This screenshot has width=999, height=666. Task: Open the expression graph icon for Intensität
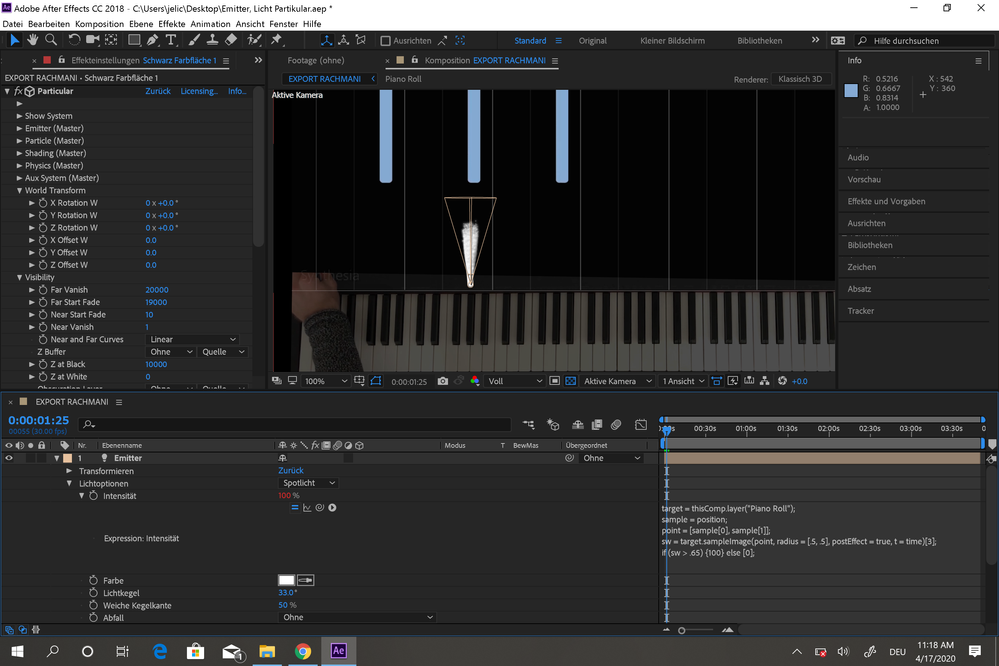[x=307, y=508]
